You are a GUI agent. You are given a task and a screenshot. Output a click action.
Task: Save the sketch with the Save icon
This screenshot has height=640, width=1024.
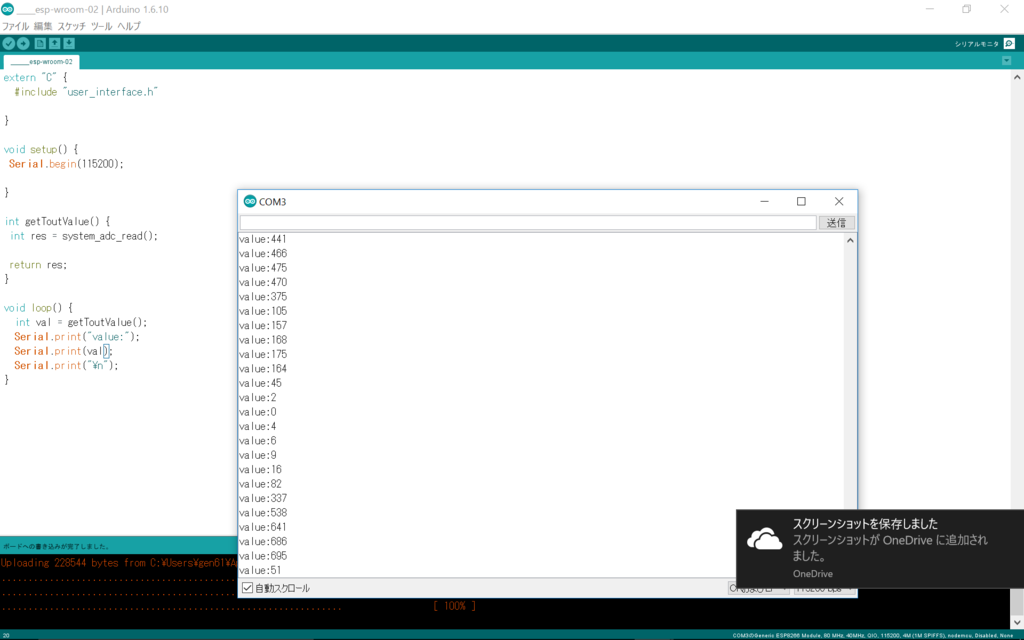click(x=69, y=44)
